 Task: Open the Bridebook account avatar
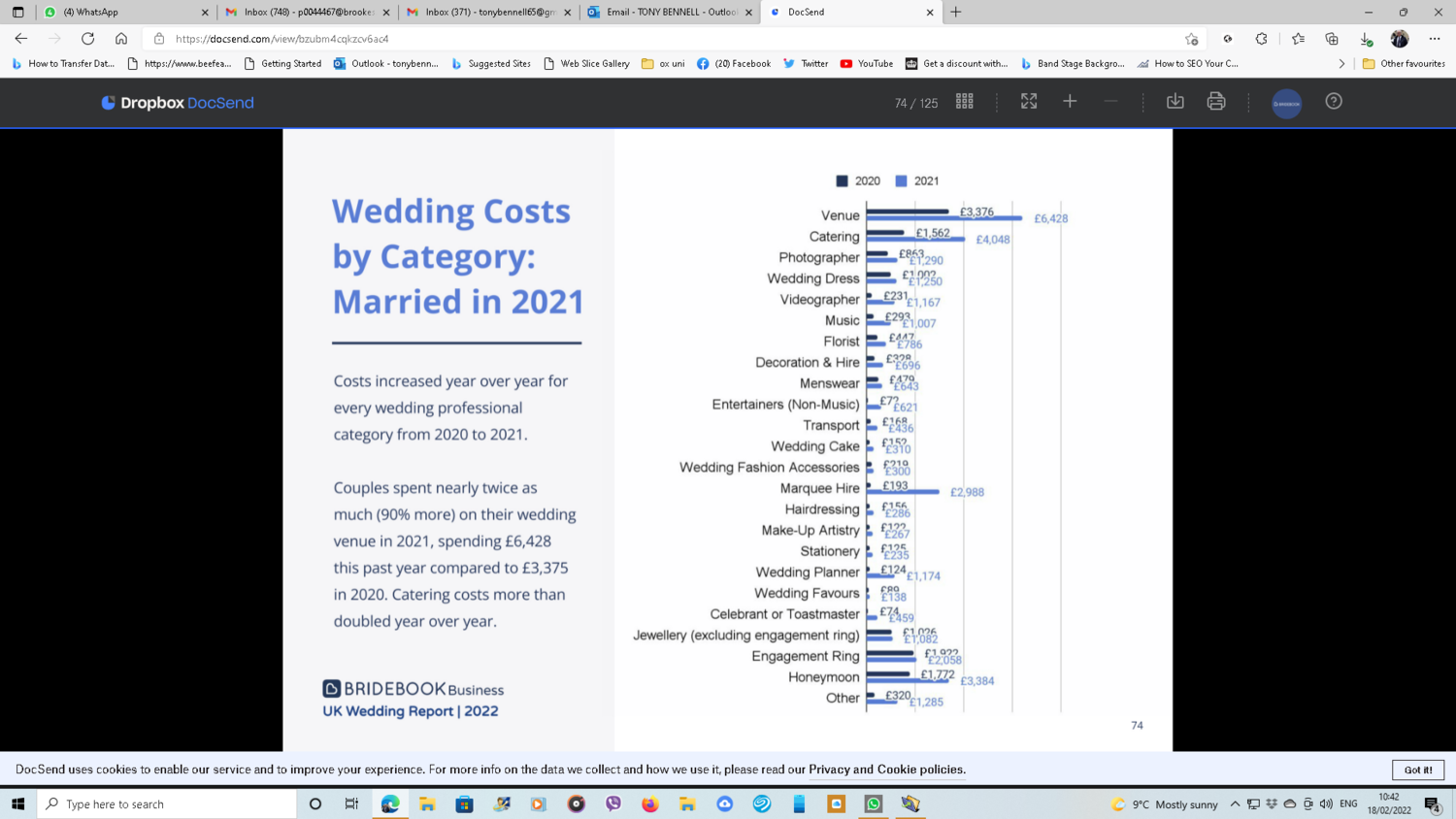point(1286,103)
